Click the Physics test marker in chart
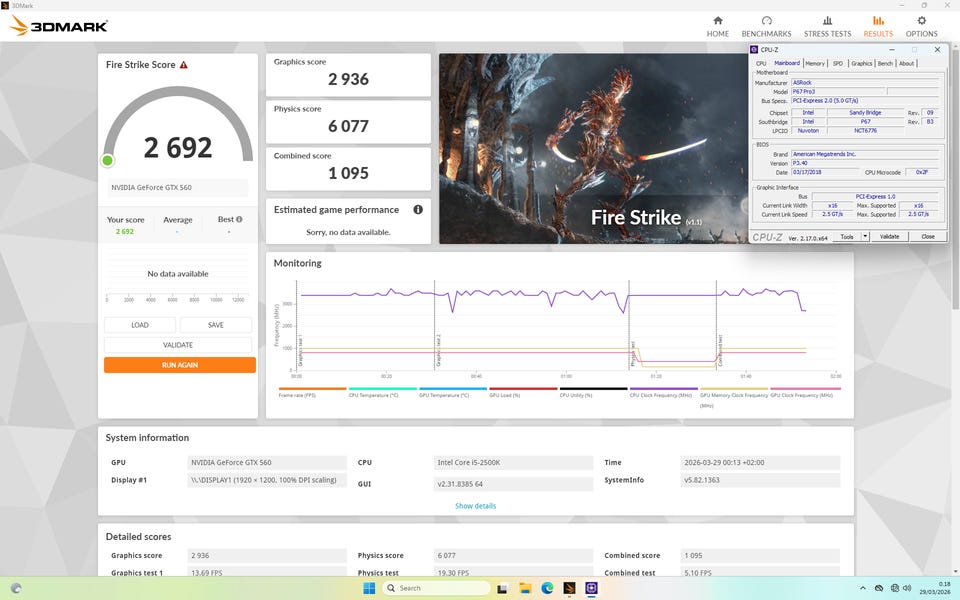This screenshot has height=600, width=960. tap(633, 354)
